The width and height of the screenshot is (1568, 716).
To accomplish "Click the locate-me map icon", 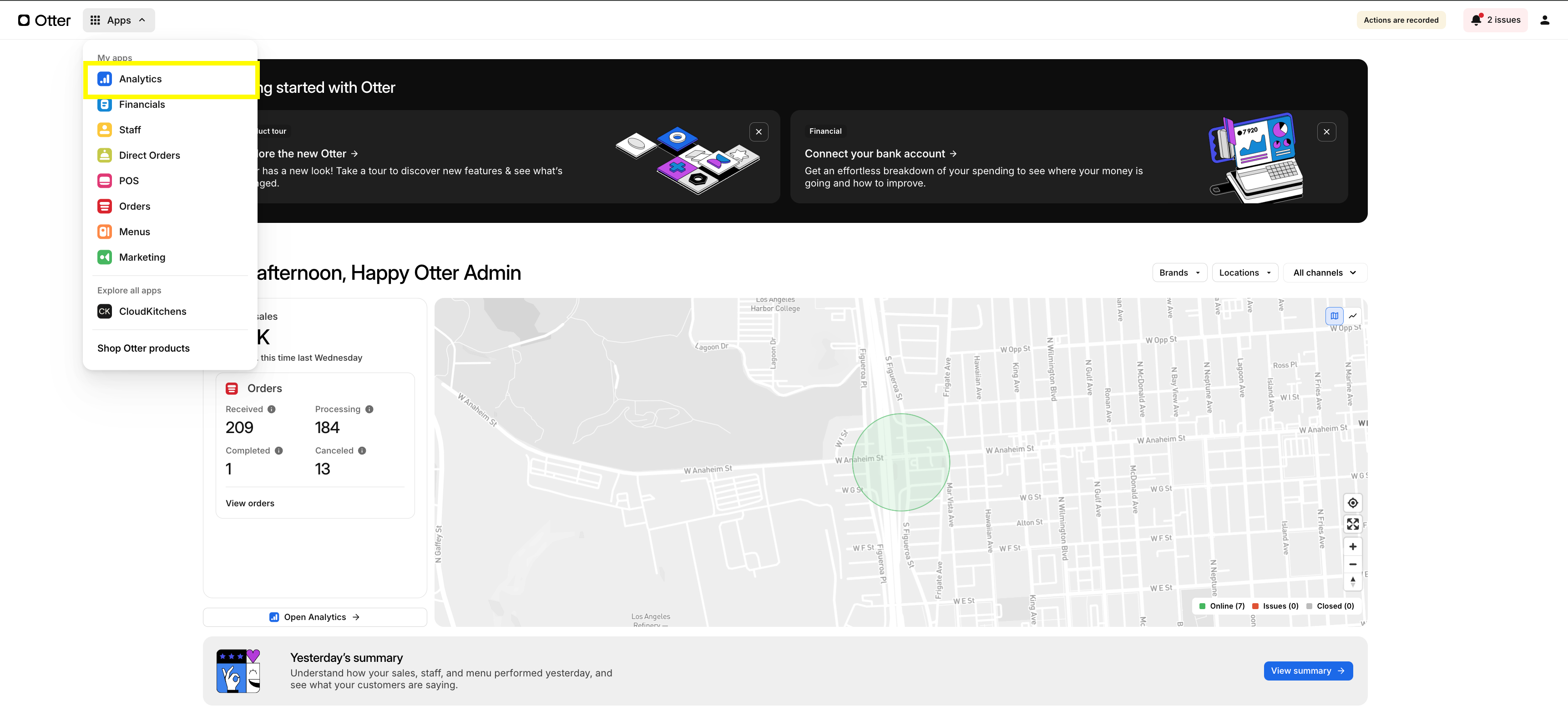I will (x=1352, y=503).
